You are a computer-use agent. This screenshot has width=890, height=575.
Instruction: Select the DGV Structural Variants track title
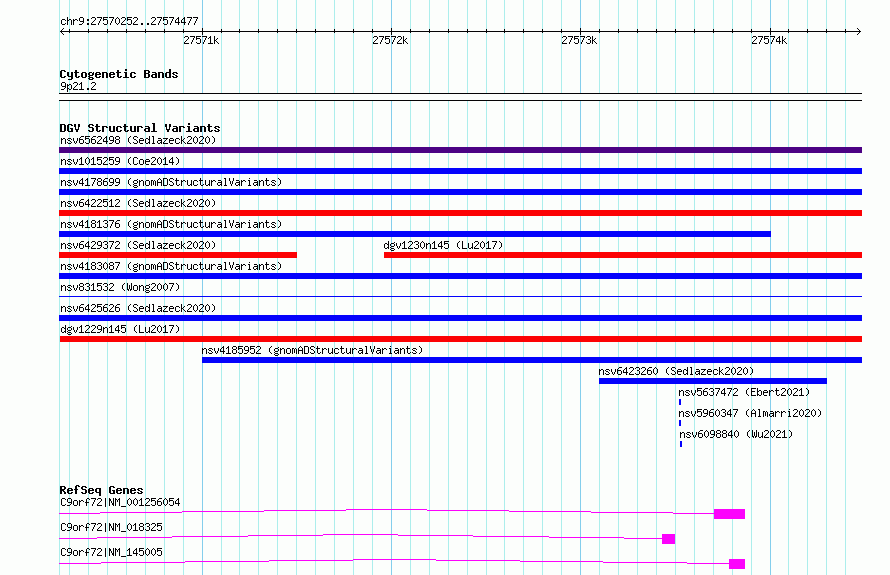pyautogui.click(x=140, y=128)
